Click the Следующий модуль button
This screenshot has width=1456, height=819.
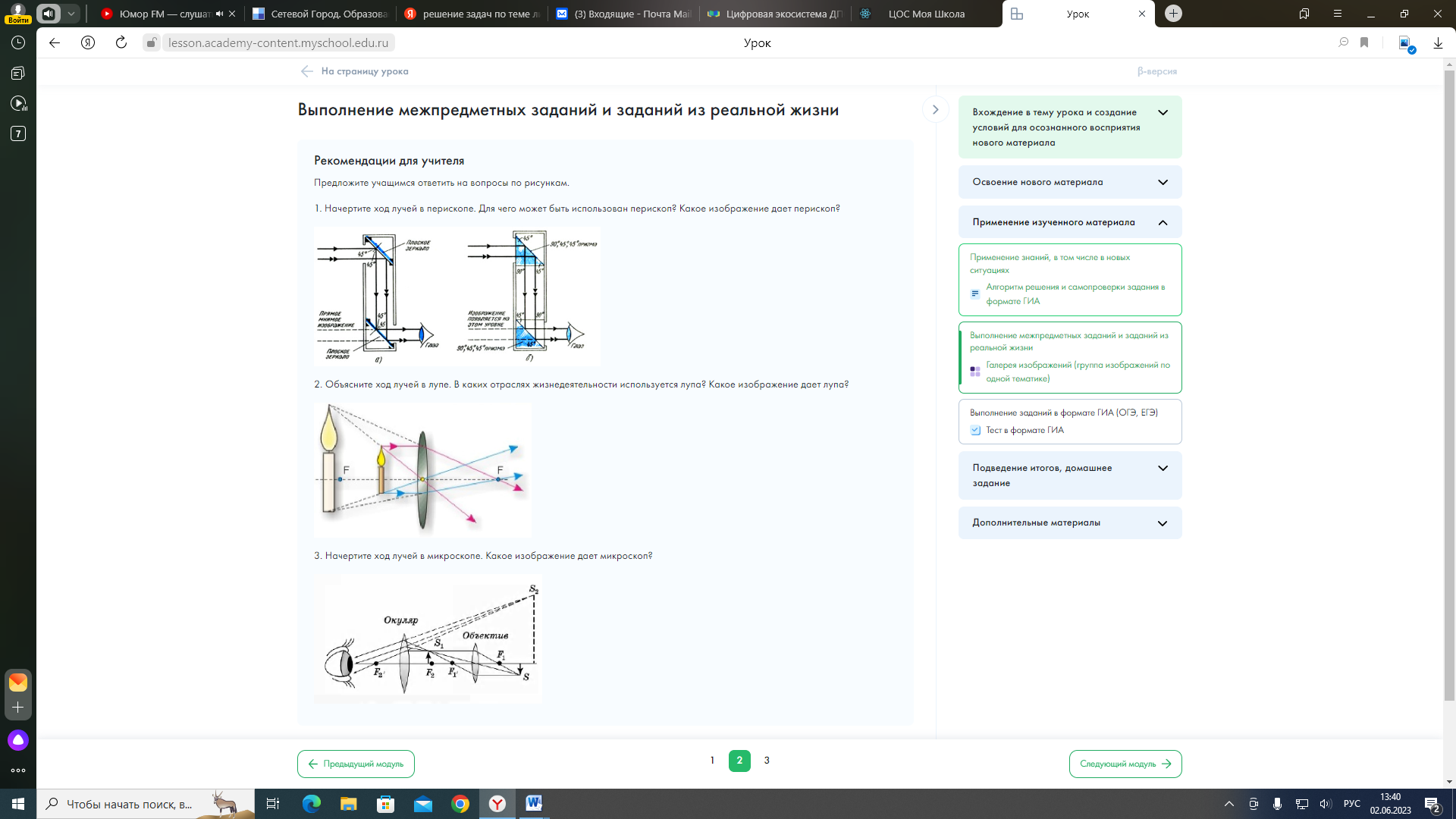click(x=1125, y=764)
